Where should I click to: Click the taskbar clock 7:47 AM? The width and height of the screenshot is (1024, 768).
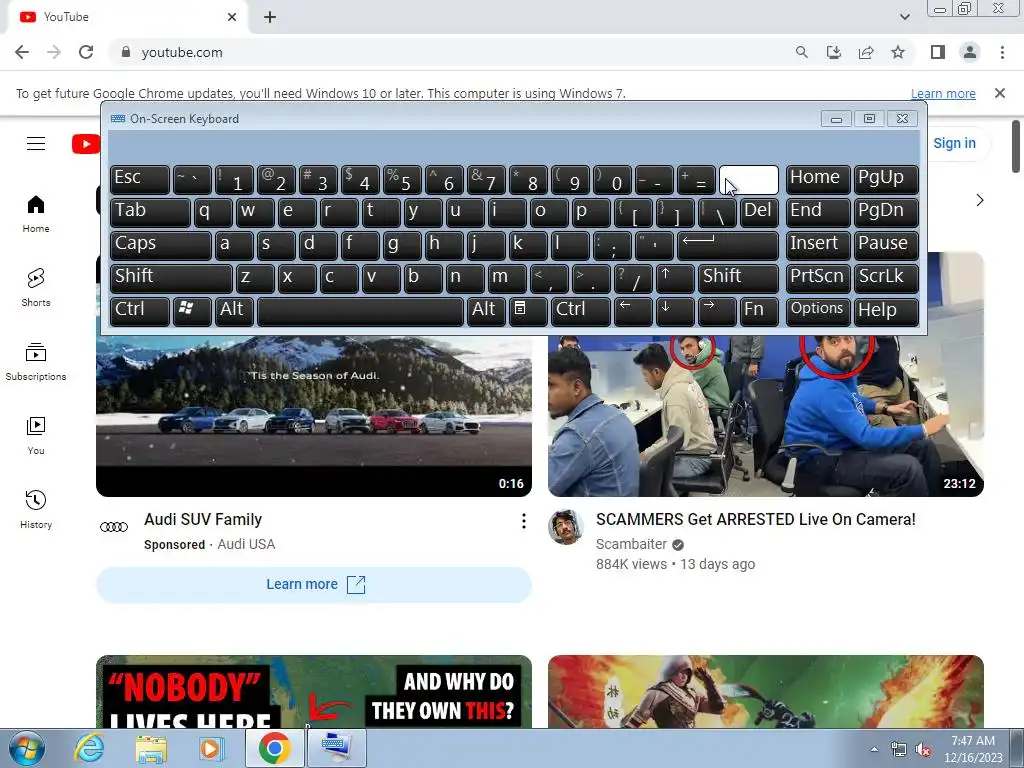tap(973, 749)
